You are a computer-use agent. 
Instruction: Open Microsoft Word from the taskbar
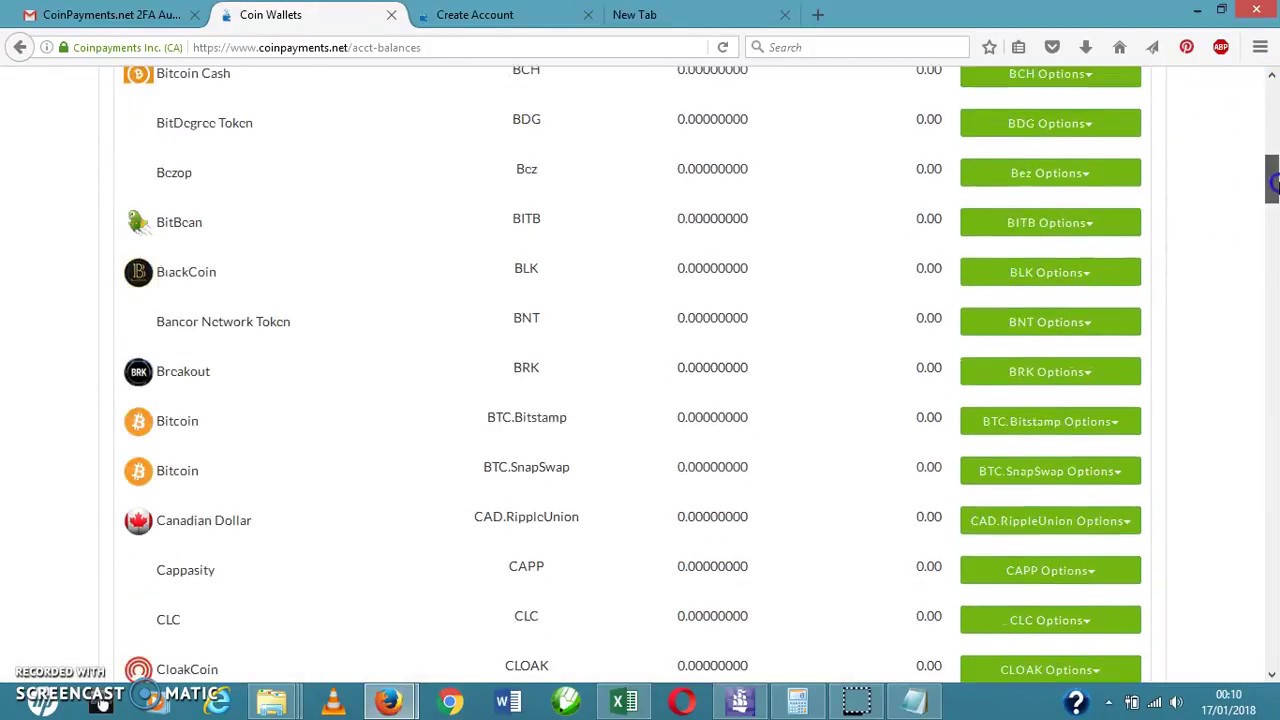[x=508, y=702]
